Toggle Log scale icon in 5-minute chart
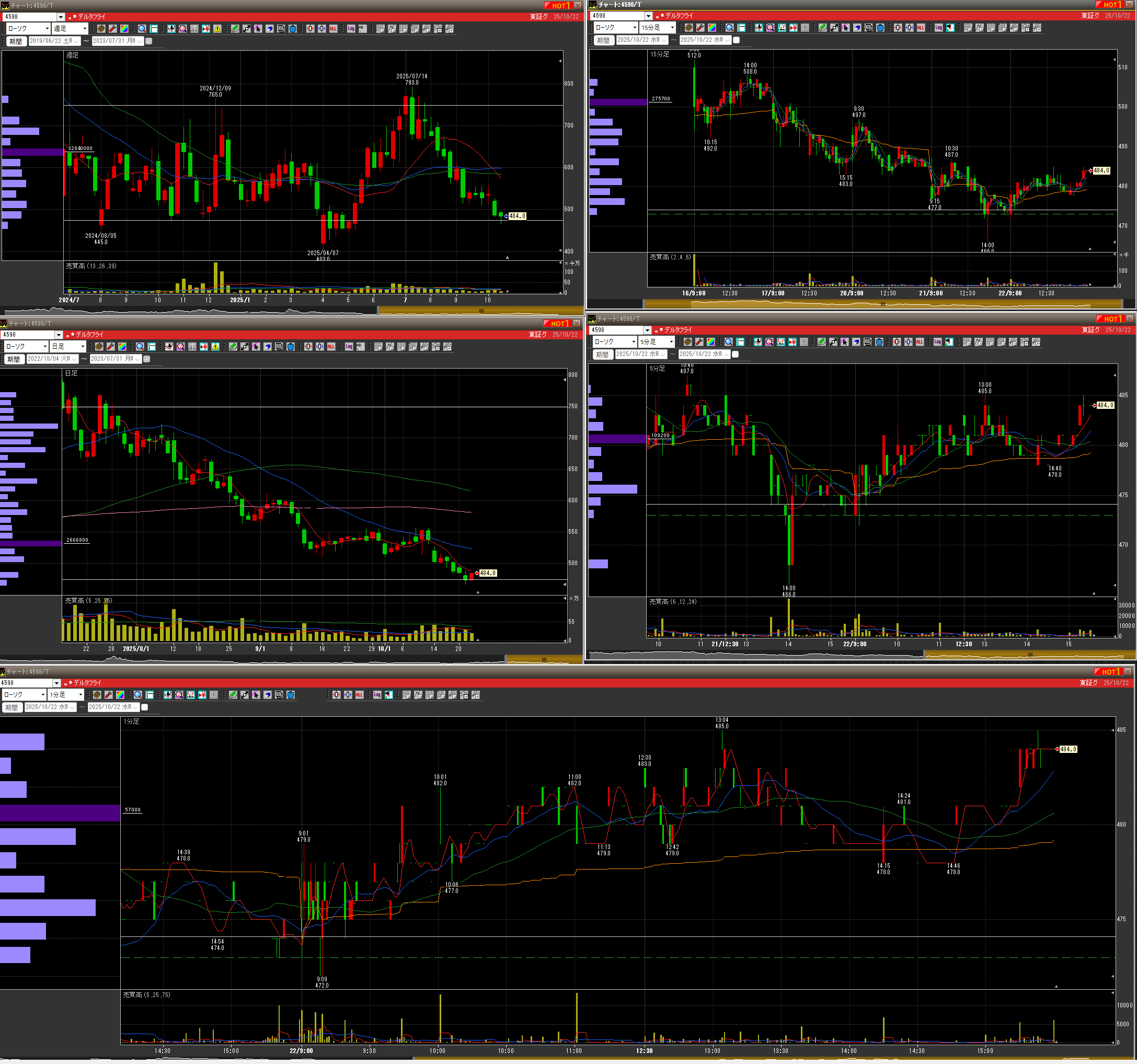 pos(937,341)
